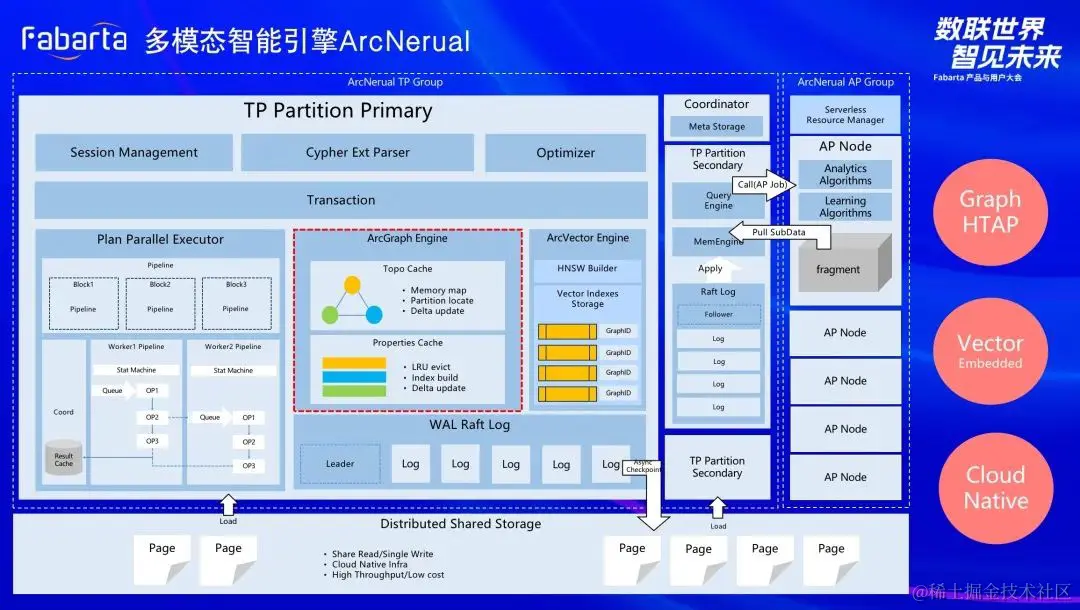Click the Topo Cache triangle graph icon
1080x610 pixels.
pos(351,299)
